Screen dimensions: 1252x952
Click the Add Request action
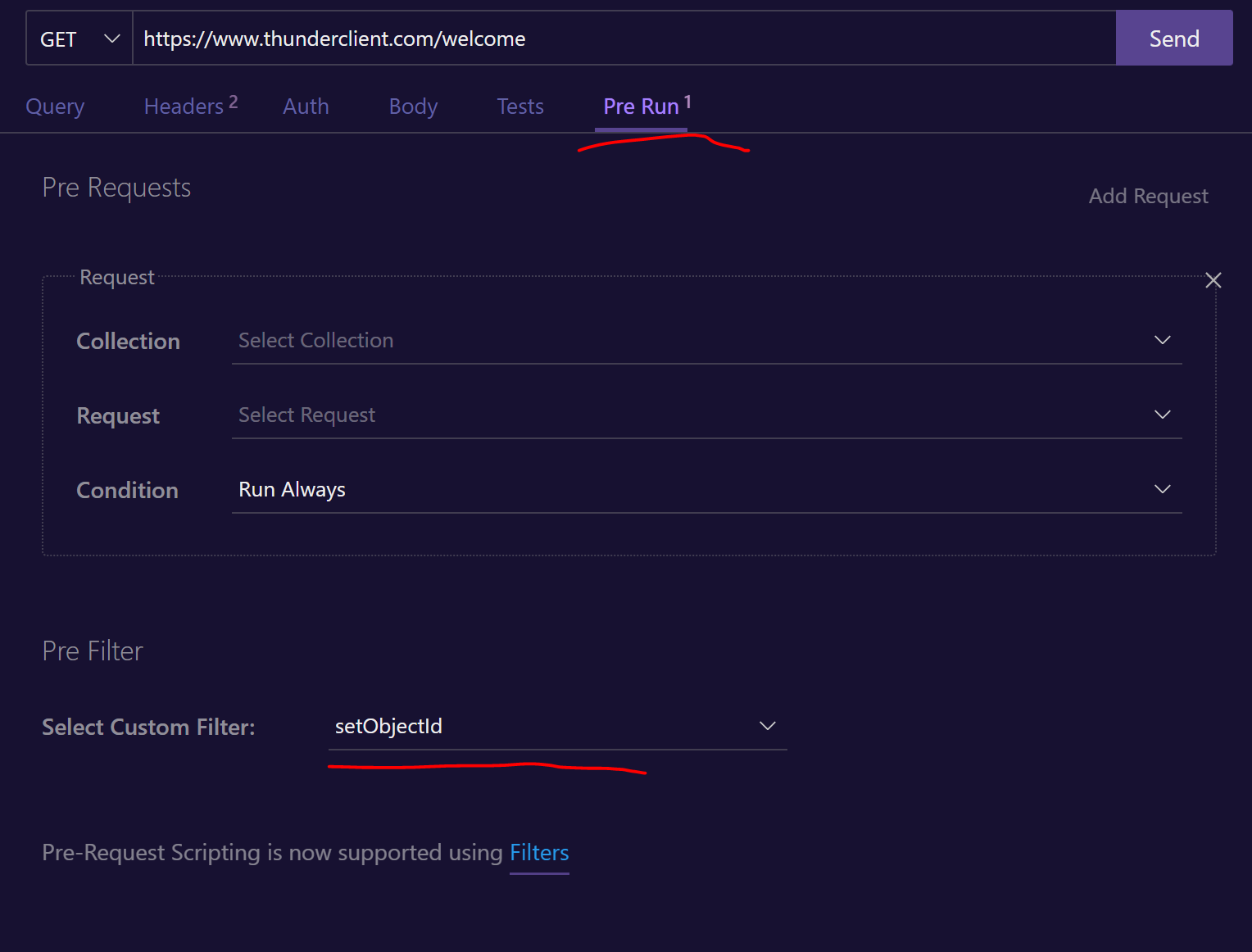1148,196
